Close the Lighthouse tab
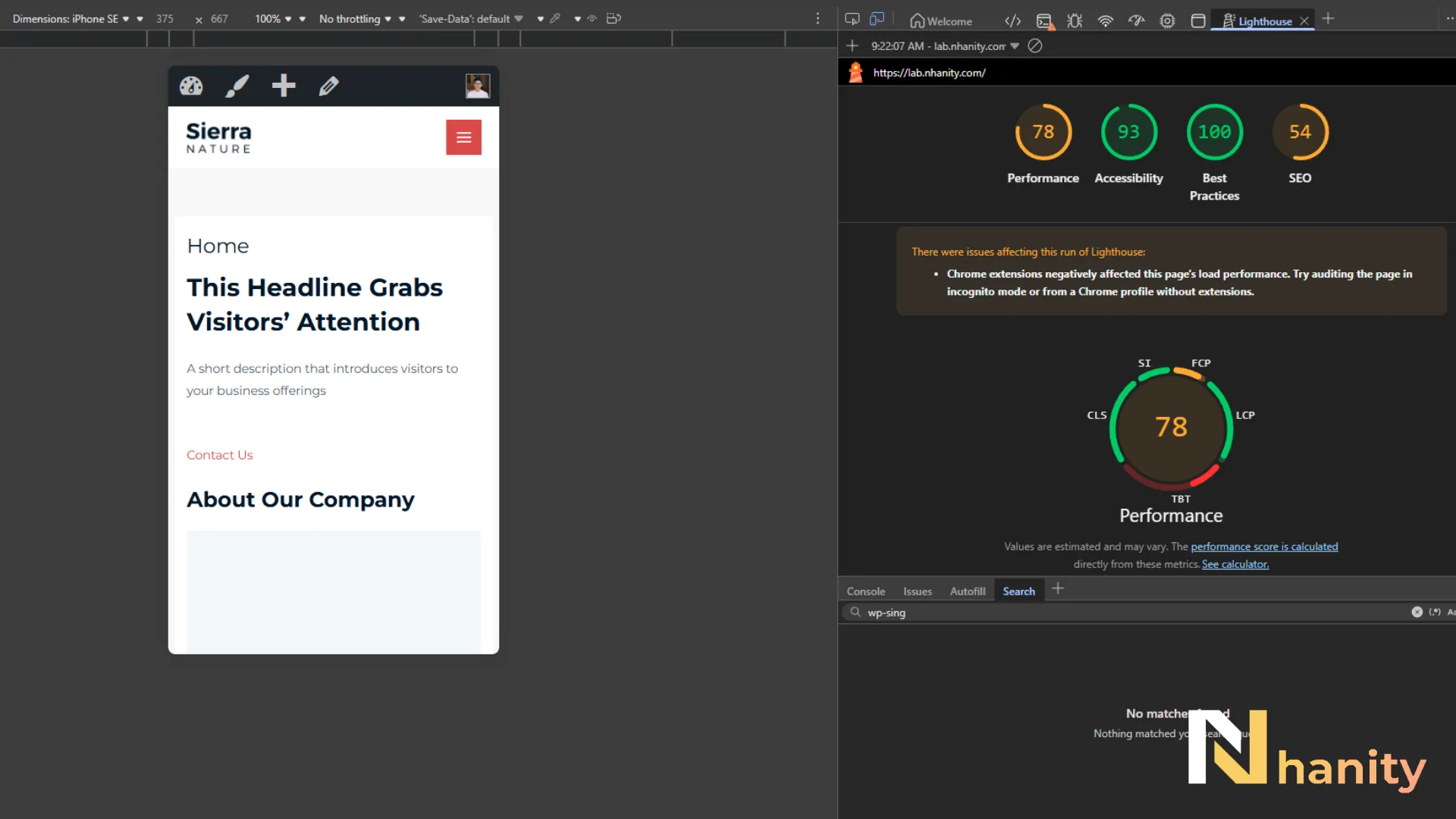Screen dimensions: 1456x819 point(1304,21)
